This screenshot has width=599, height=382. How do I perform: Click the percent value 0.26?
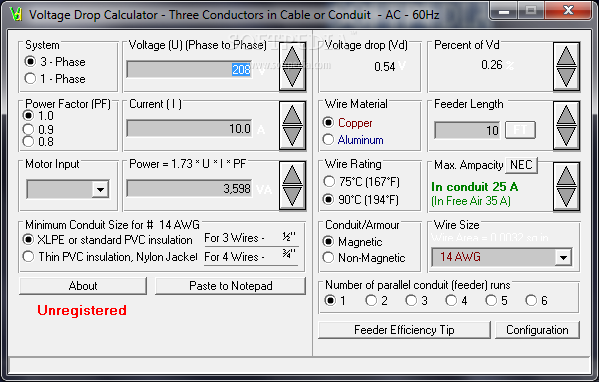[x=492, y=65]
